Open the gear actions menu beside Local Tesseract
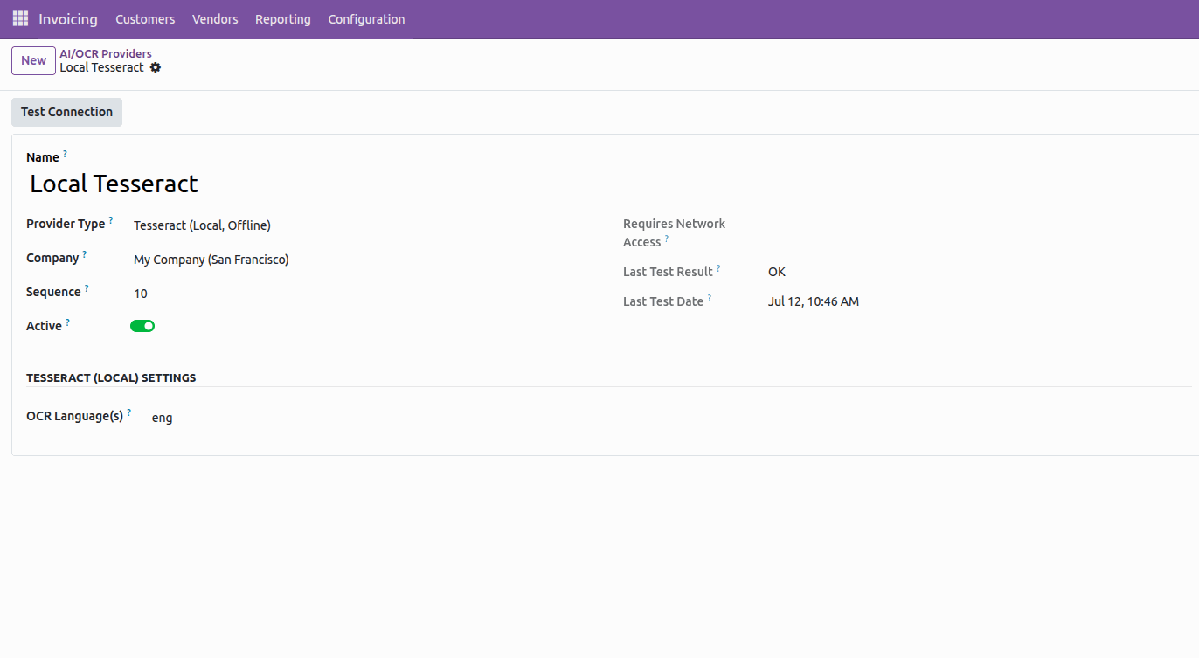Screen dimensions: 1199x658 (155, 67)
